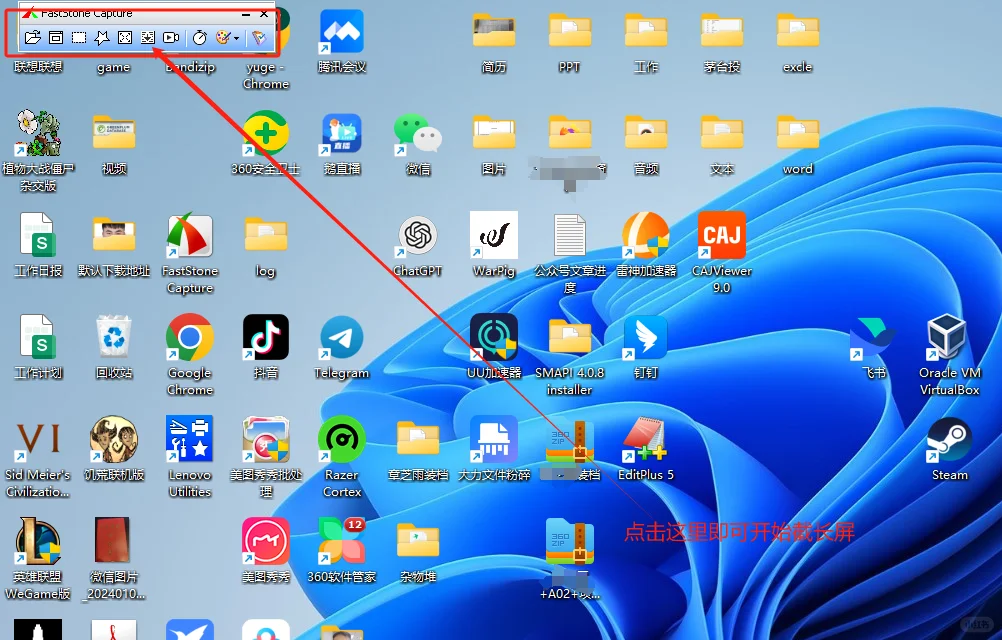Select the Lenovo Utilities shortcut
Screen dimensions: 1002x640
coord(190,457)
